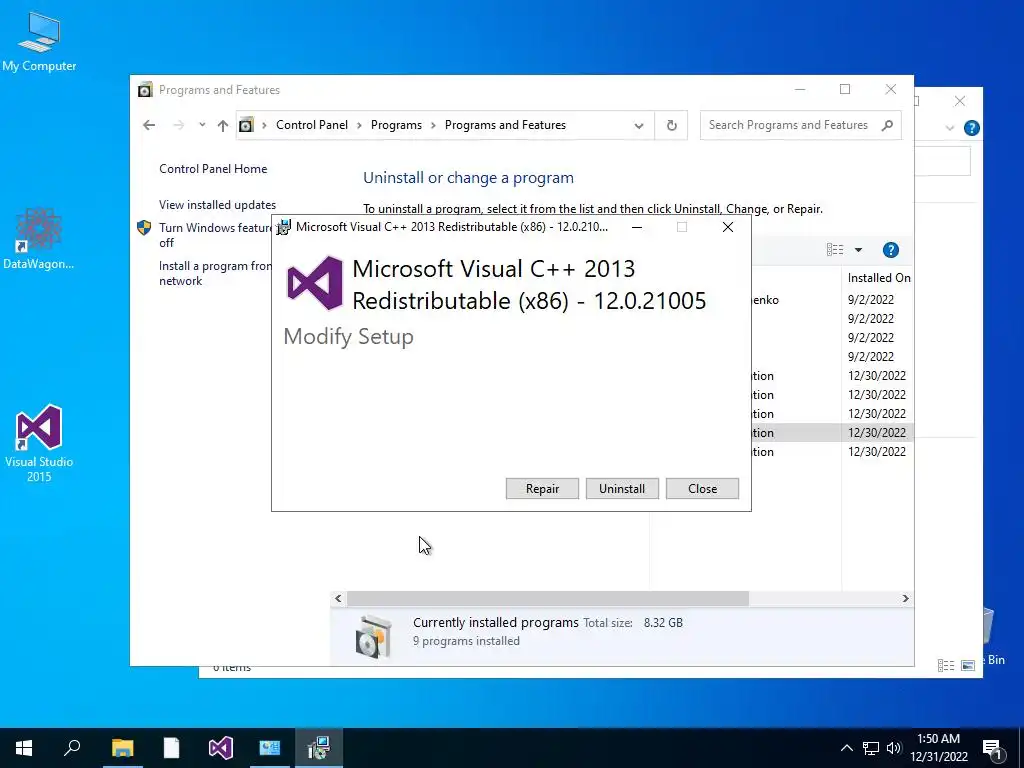Click Control Panel in the breadcrumb
Image resolution: width=1024 pixels, height=768 pixels.
point(312,125)
